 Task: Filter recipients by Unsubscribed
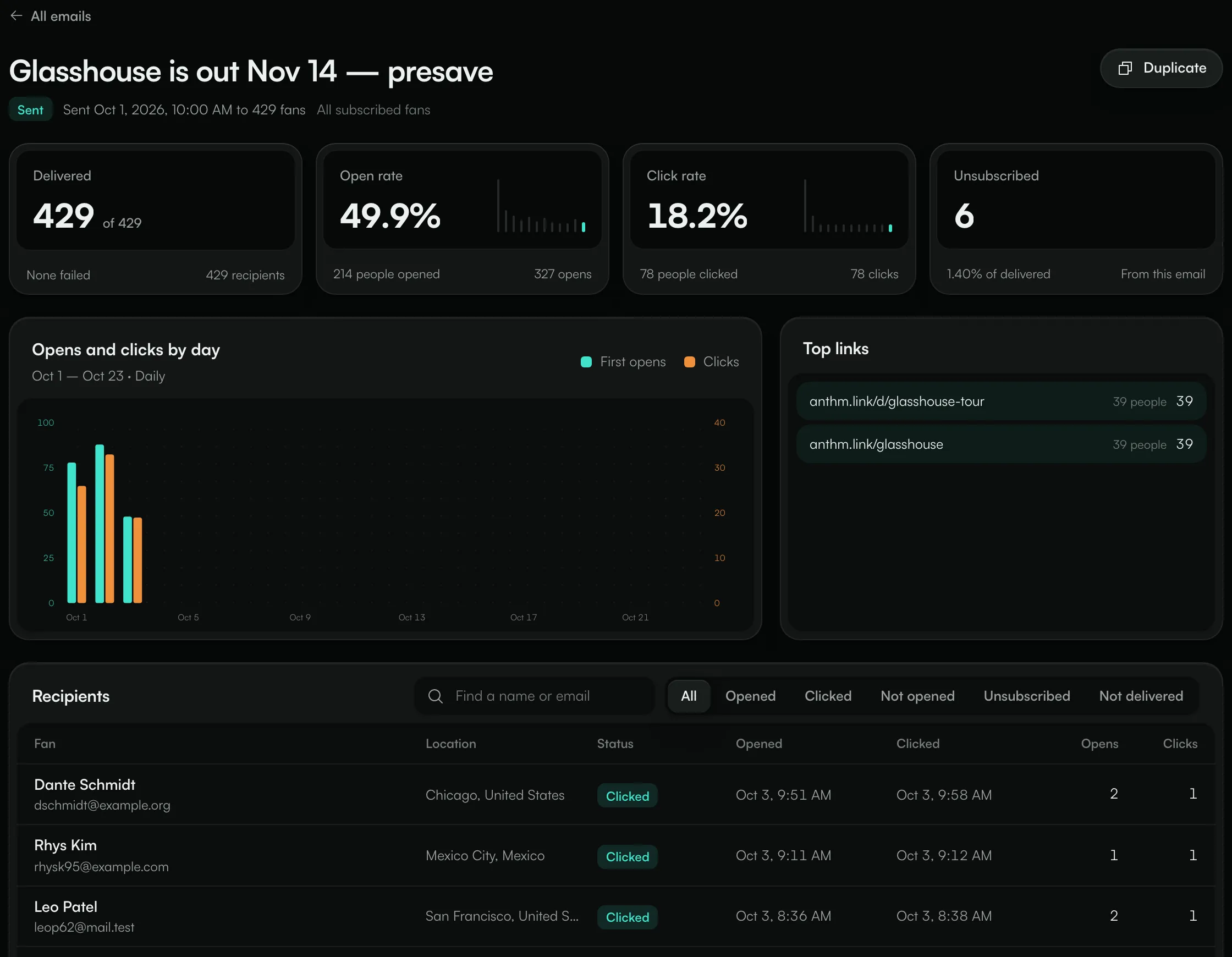(1026, 696)
